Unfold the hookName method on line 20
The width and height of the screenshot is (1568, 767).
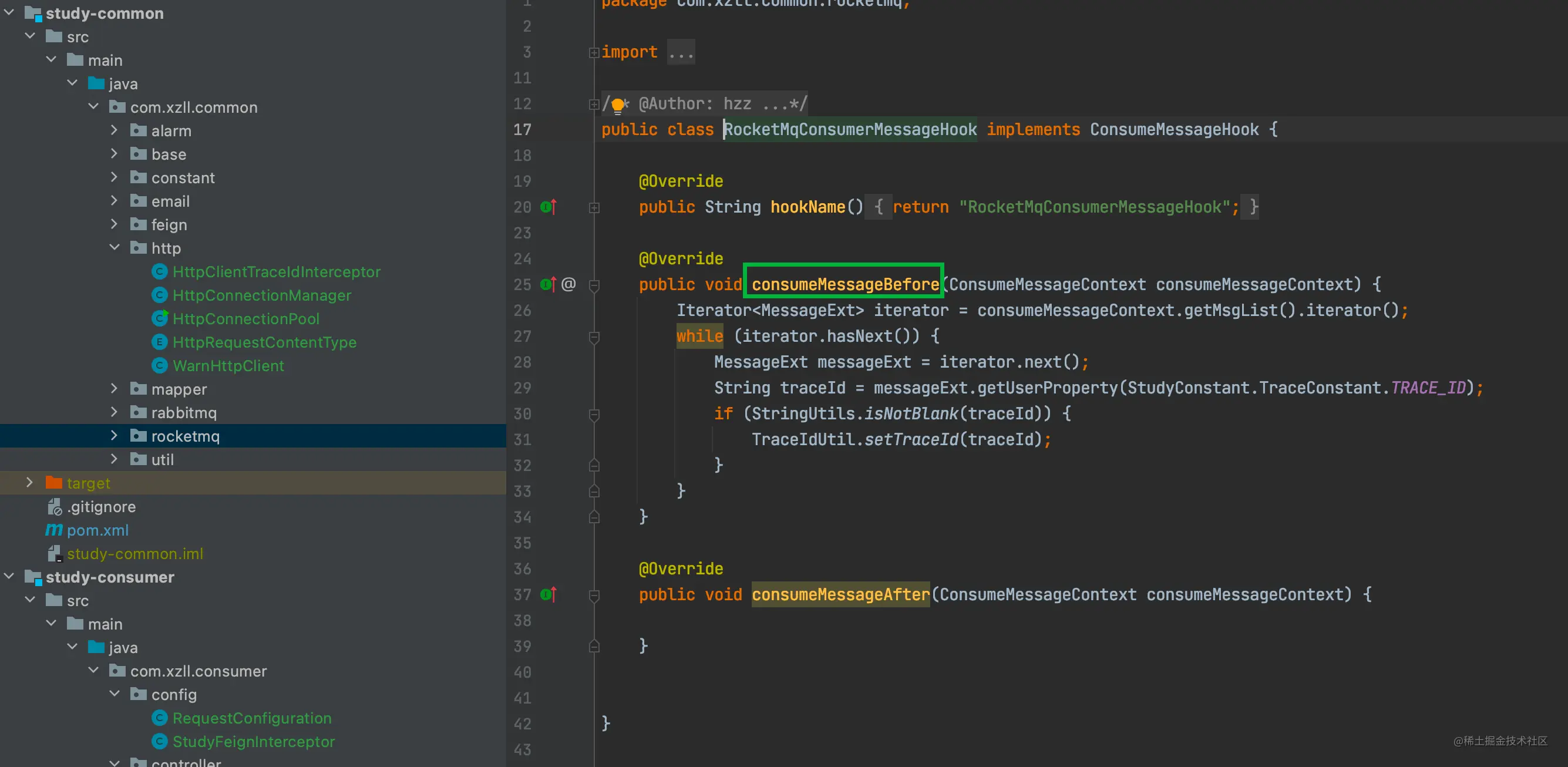tap(594, 208)
